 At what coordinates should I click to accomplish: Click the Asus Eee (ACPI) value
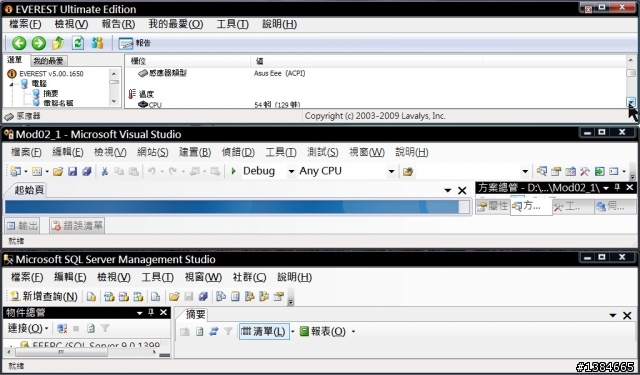pos(280,73)
